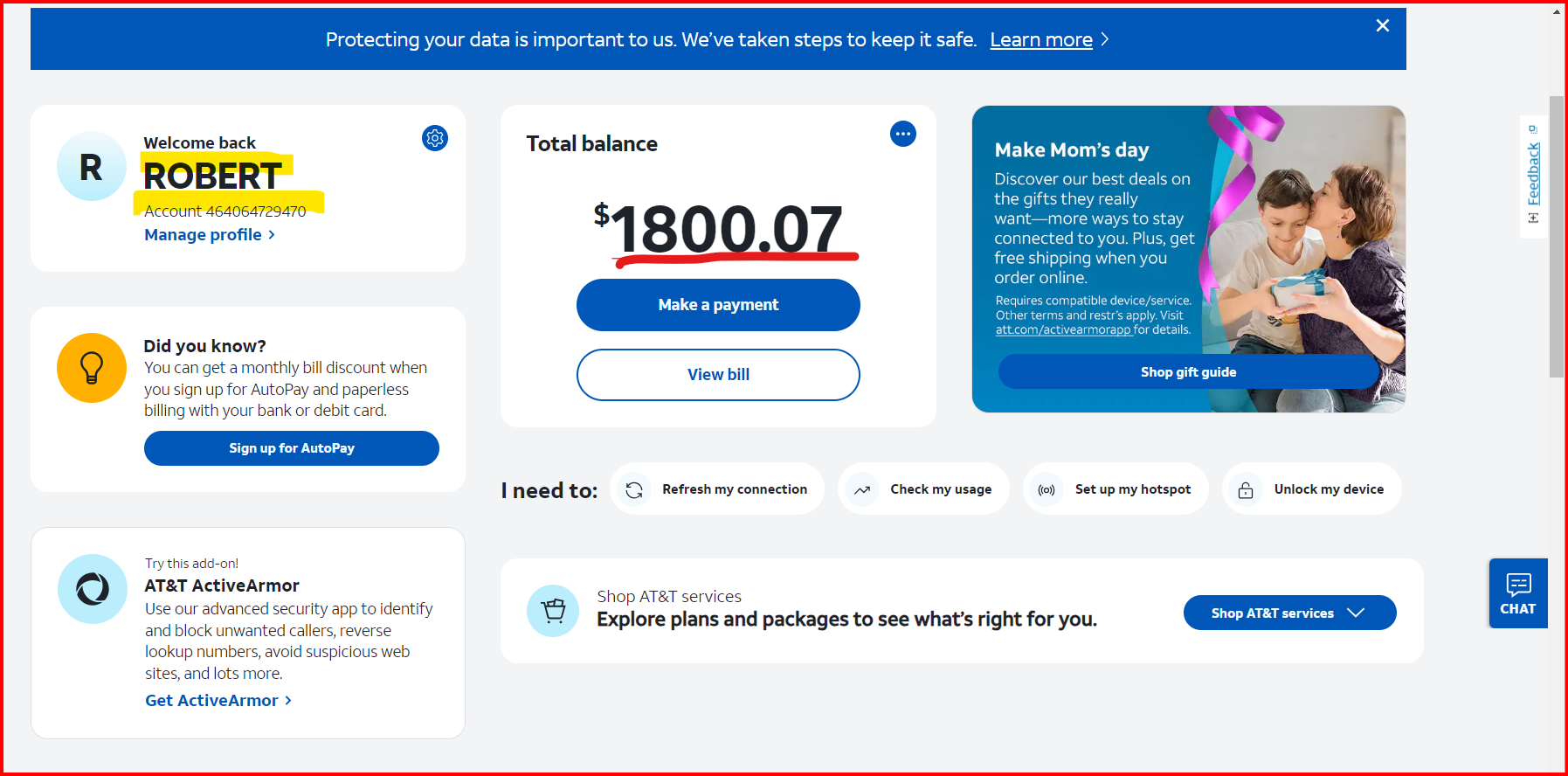Screen dimensions: 1568x776
Task: Open profile settings gear icon
Action: (x=435, y=138)
